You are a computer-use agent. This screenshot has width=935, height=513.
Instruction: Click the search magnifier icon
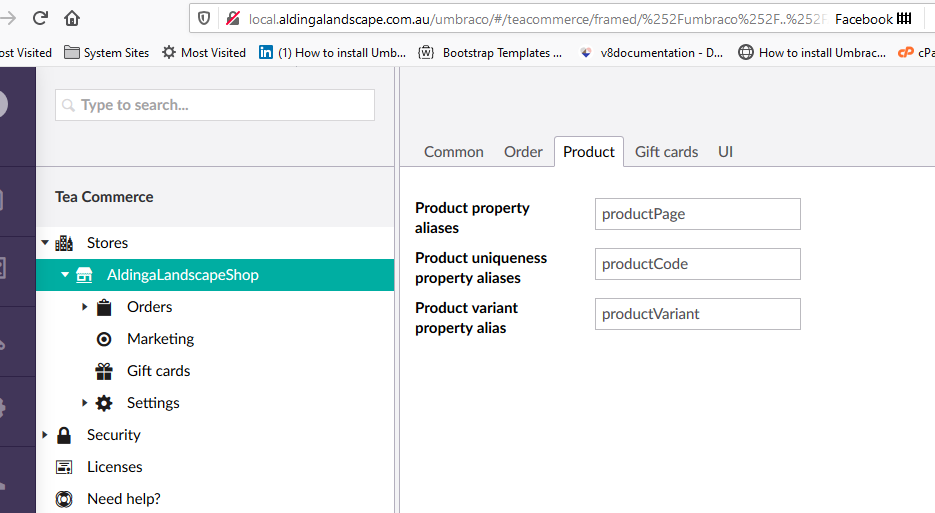click(69, 105)
